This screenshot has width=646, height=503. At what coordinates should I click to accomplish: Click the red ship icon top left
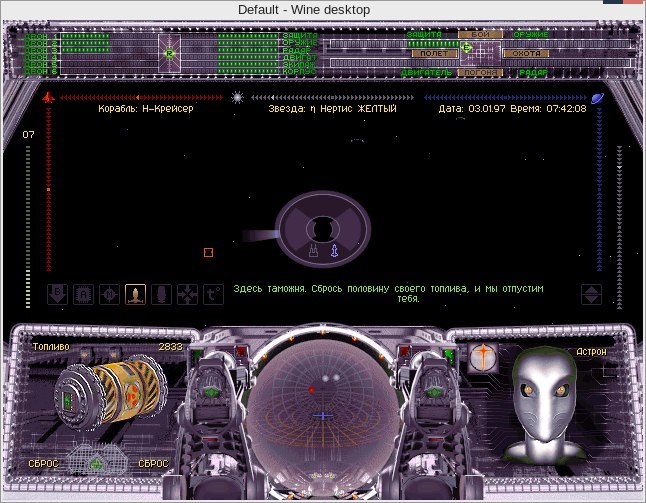[48, 97]
